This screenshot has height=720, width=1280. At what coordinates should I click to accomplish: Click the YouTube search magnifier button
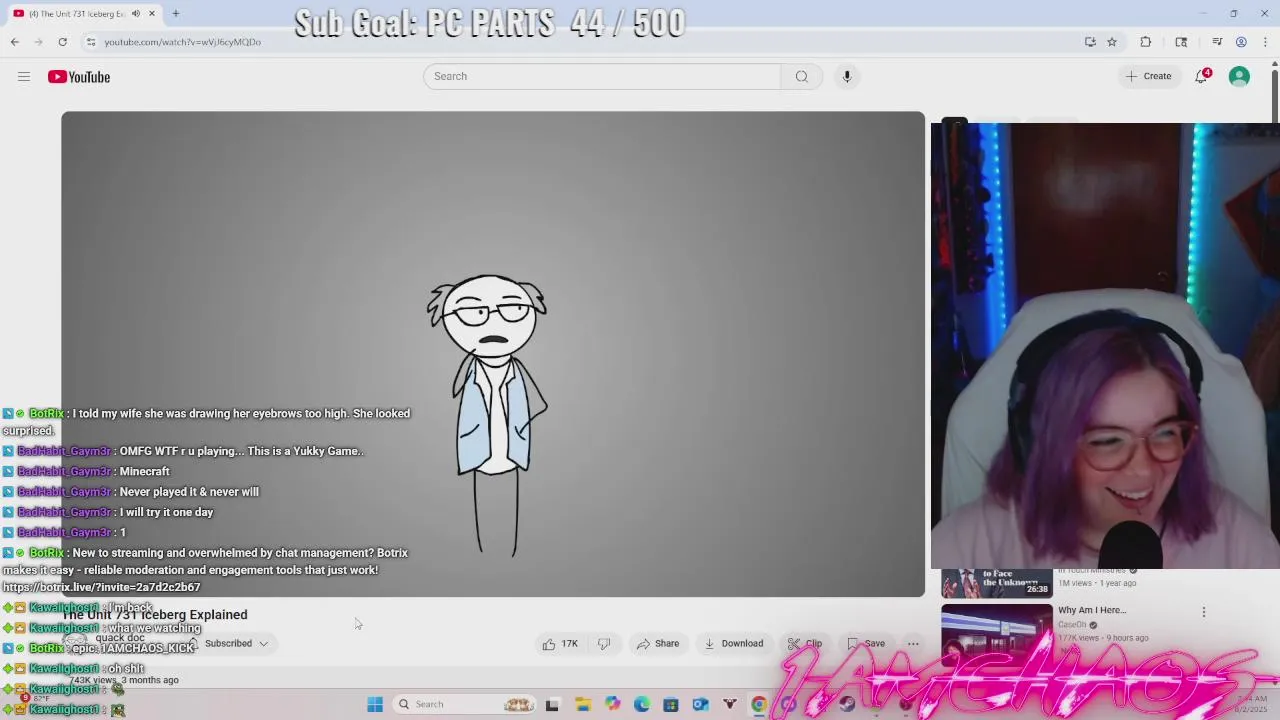801,76
